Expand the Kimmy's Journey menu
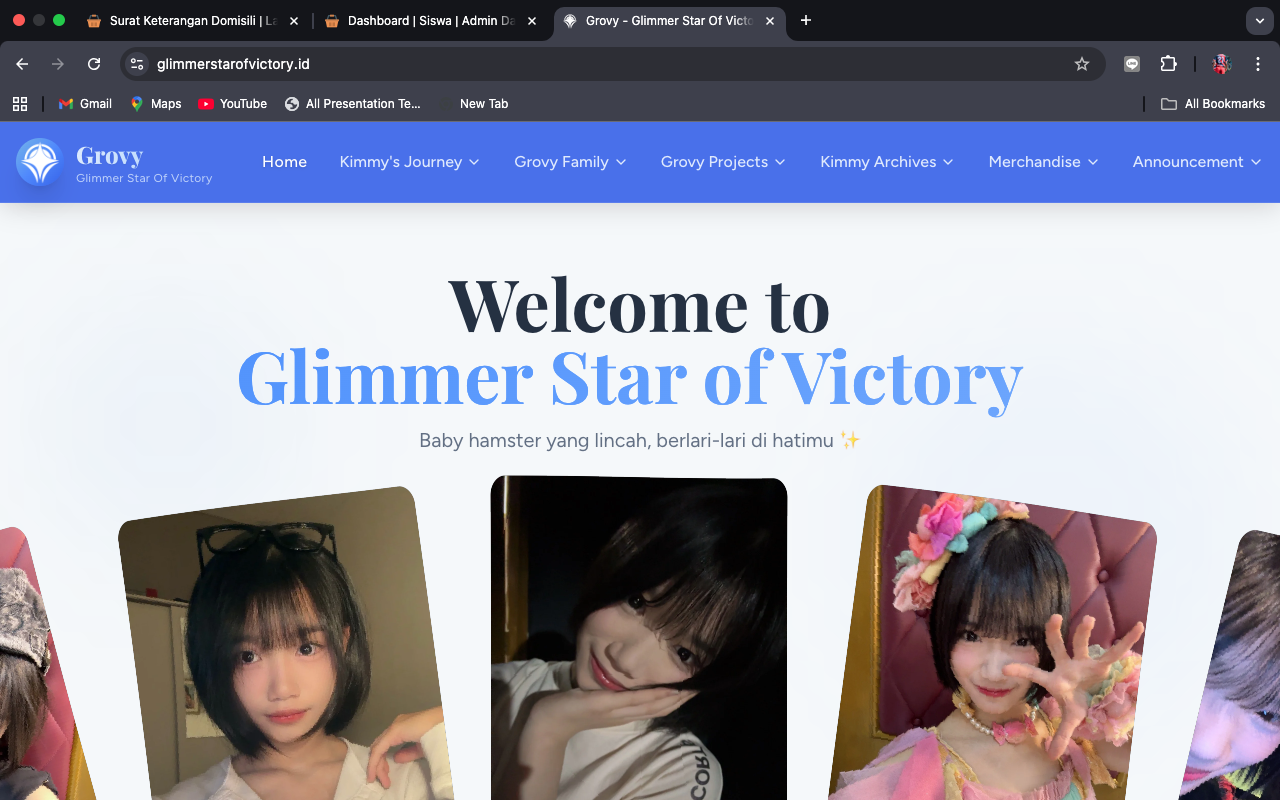 [x=410, y=162]
